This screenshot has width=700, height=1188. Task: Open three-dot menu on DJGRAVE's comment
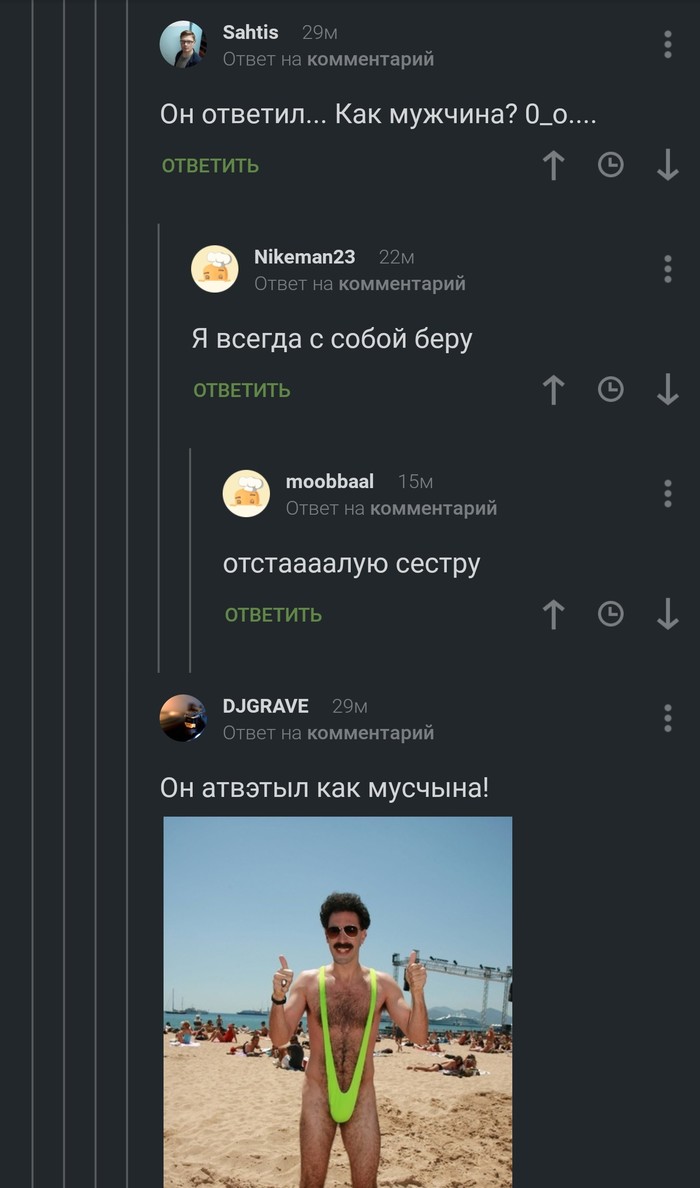pyautogui.click(x=667, y=718)
